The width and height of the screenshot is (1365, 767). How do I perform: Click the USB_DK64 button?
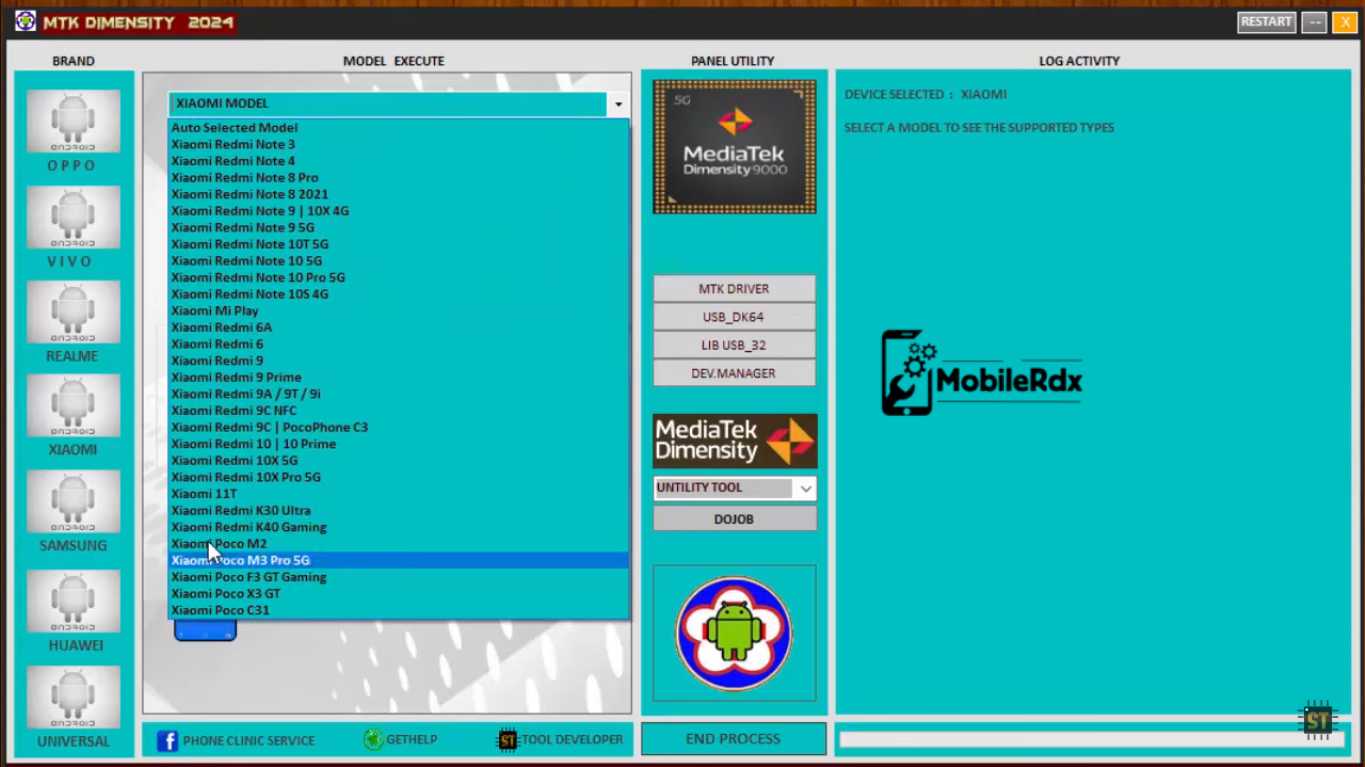click(734, 317)
